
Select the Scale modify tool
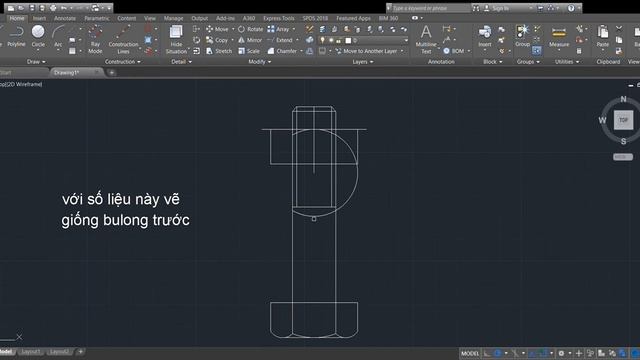(x=249, y=51)
